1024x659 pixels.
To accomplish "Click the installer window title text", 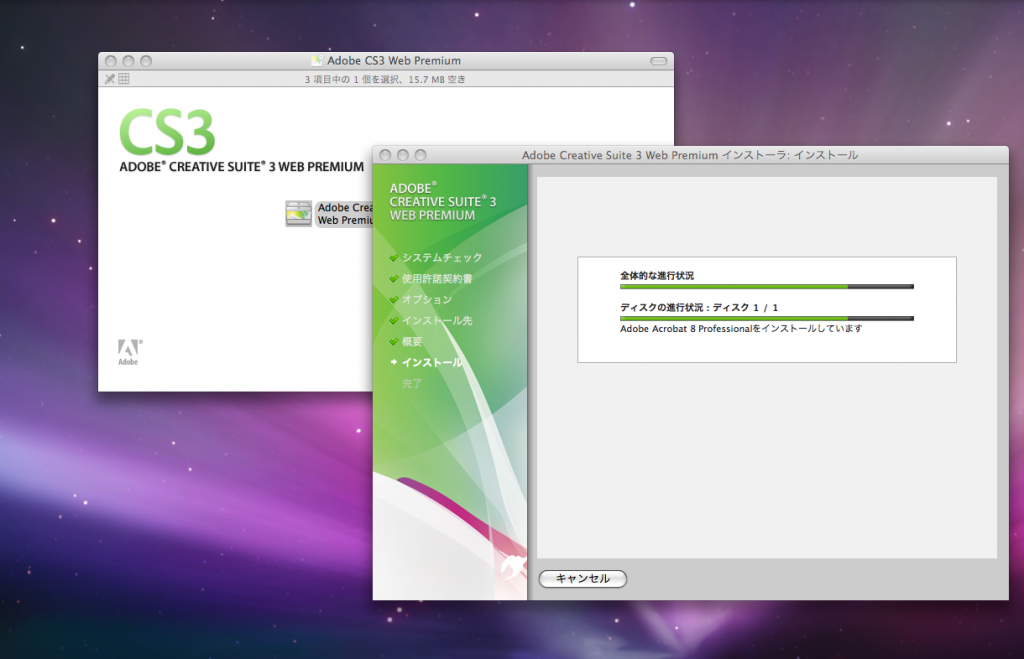I will pyautogui.click(x=690, y=155).
